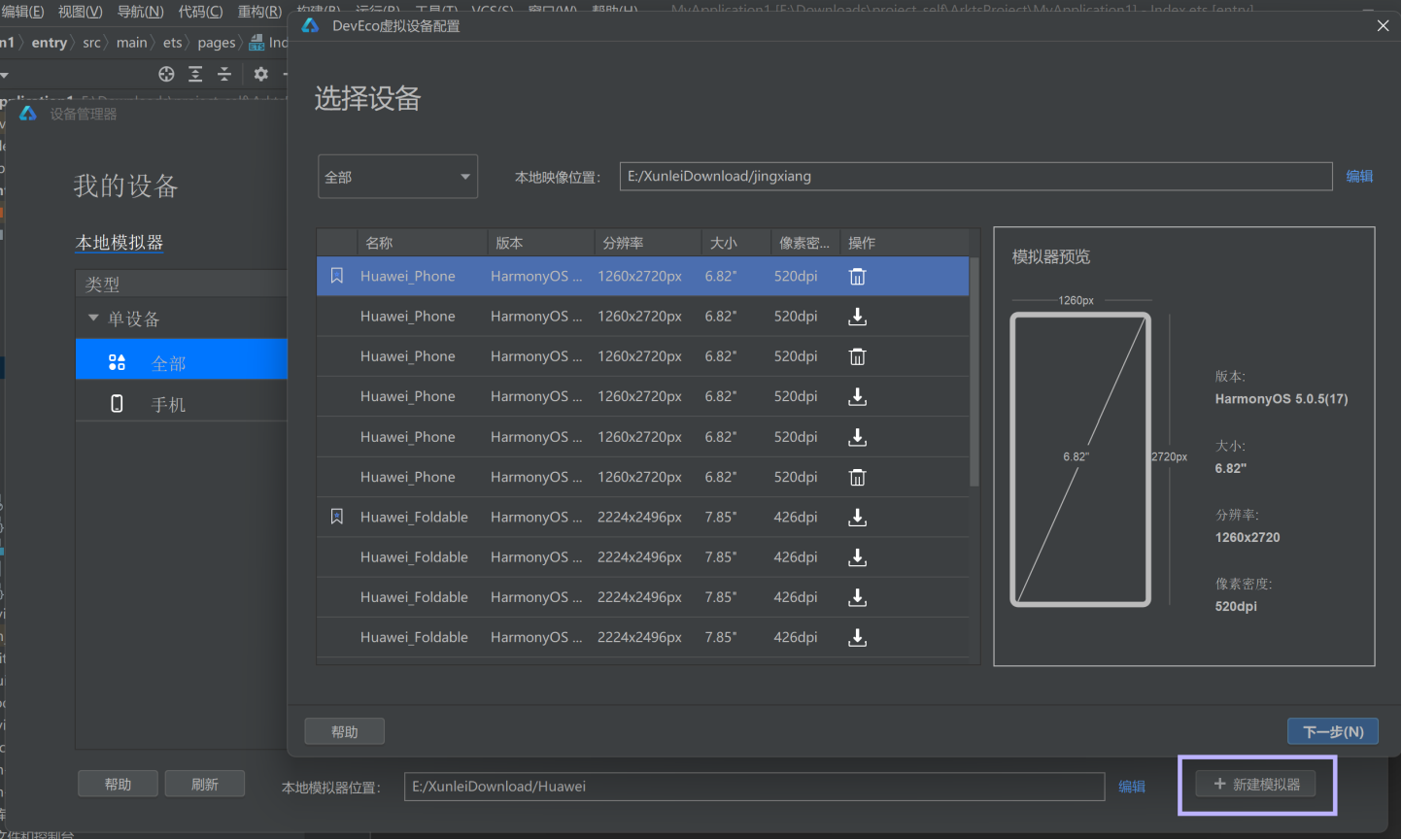The height and width of the screenshot is (840, 1402).
Task: Click 编辑 link next to 本地模拟器位置
Action: coord(1132,787)
